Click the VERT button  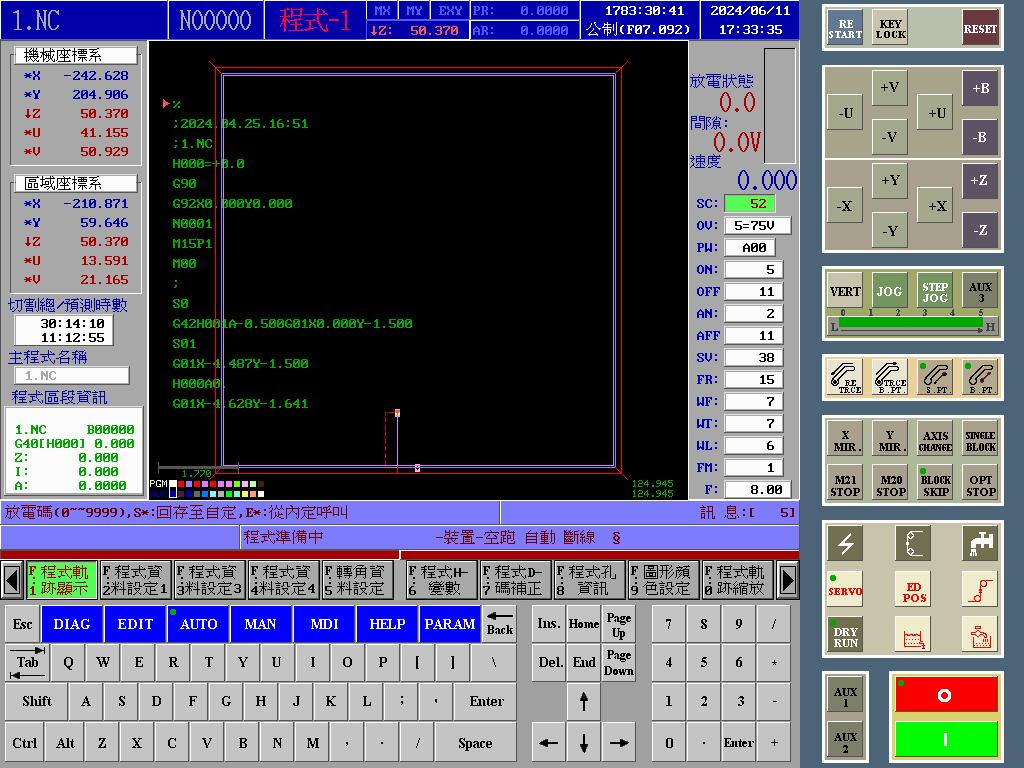(x=845, y=291)
